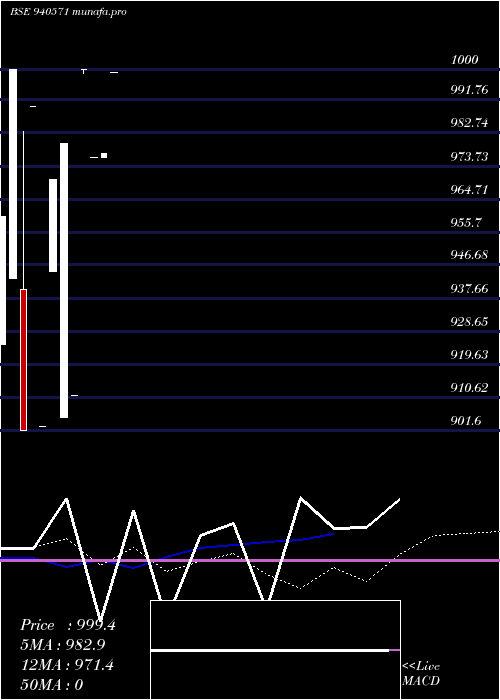The width and height of the screenshot is (500, 700).
Task: Click the red candlestick body
Action: tap(23, 360)
